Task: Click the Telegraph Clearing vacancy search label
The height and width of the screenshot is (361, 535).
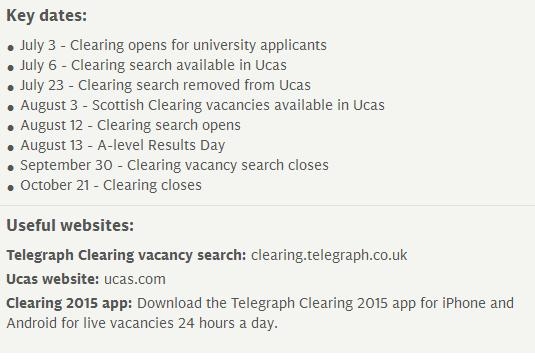Action: pyautogui.click(x=126, y=256)
